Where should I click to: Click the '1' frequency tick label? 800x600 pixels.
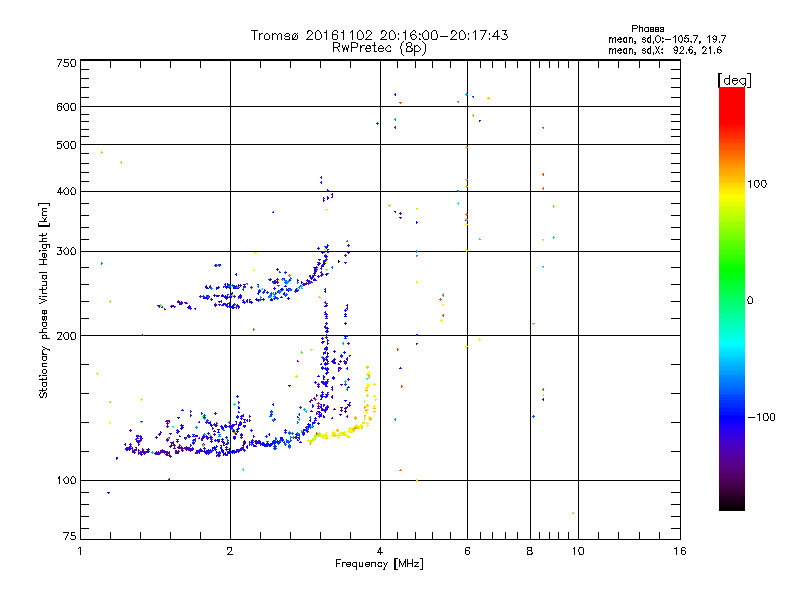(x=80, y=551)
